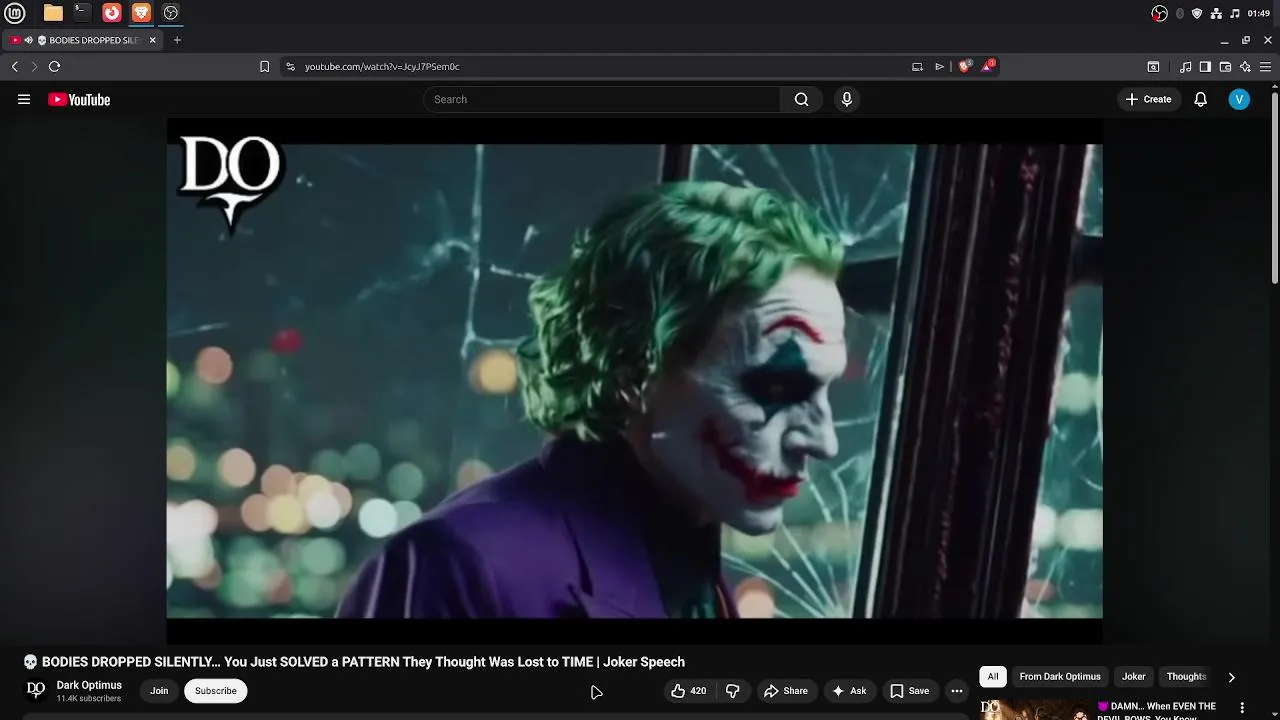1280x720 pixels.
Task: Open Create menu button
Action: (1148, 99)
